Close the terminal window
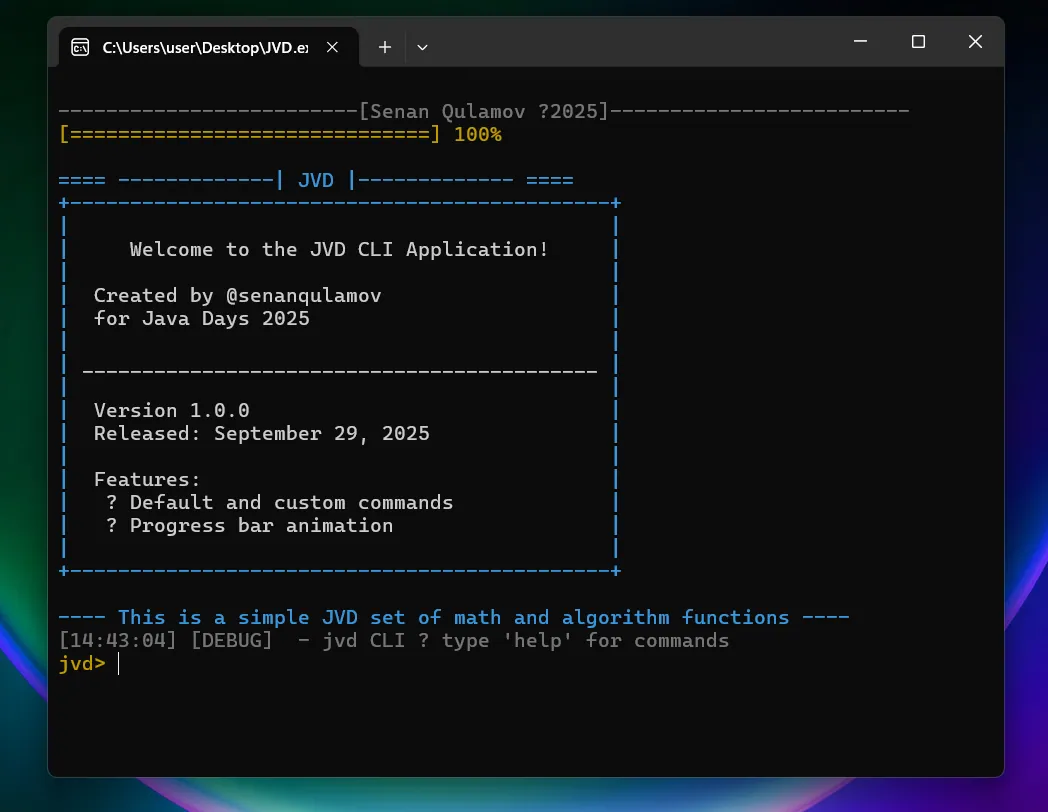1048x812 pixels. pos(975,41)
